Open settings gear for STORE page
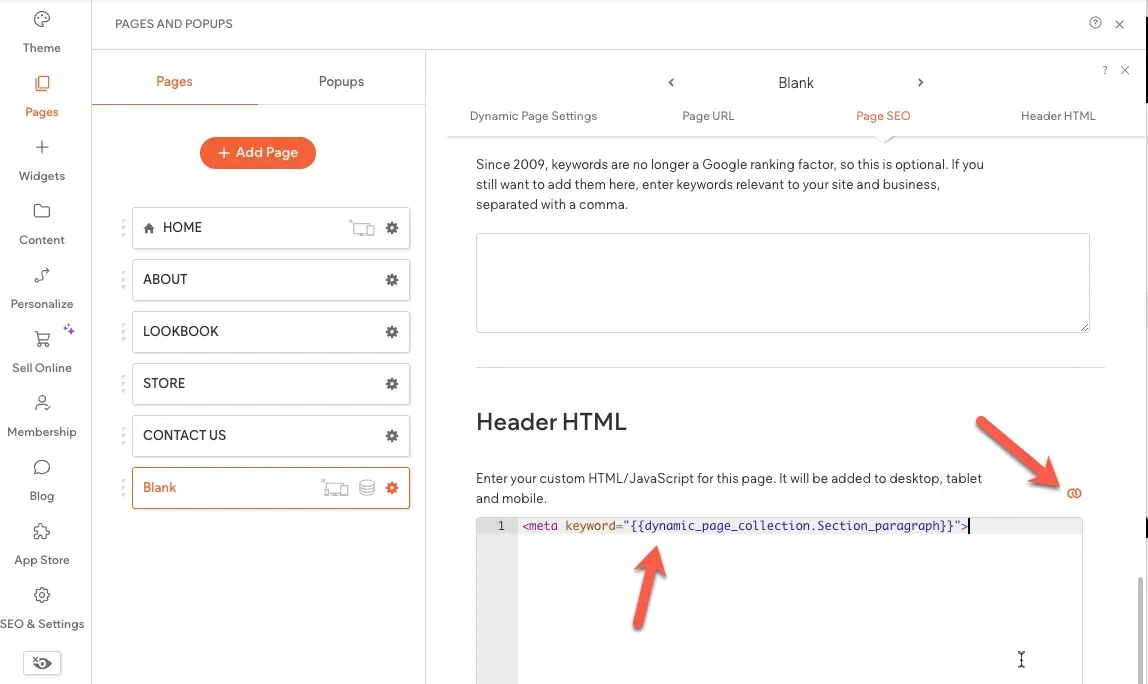The width and height of the screenshot is (1148, 684). click(x=392, y=384)
